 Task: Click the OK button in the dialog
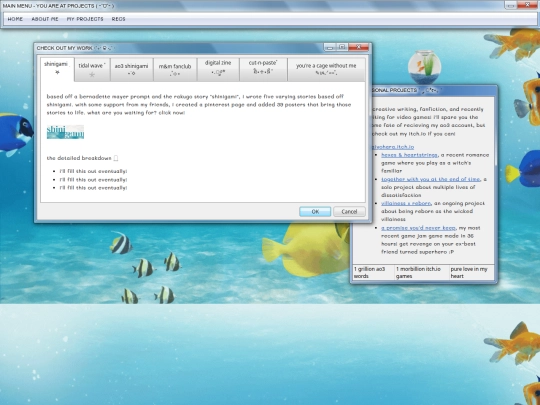(315, 211)
